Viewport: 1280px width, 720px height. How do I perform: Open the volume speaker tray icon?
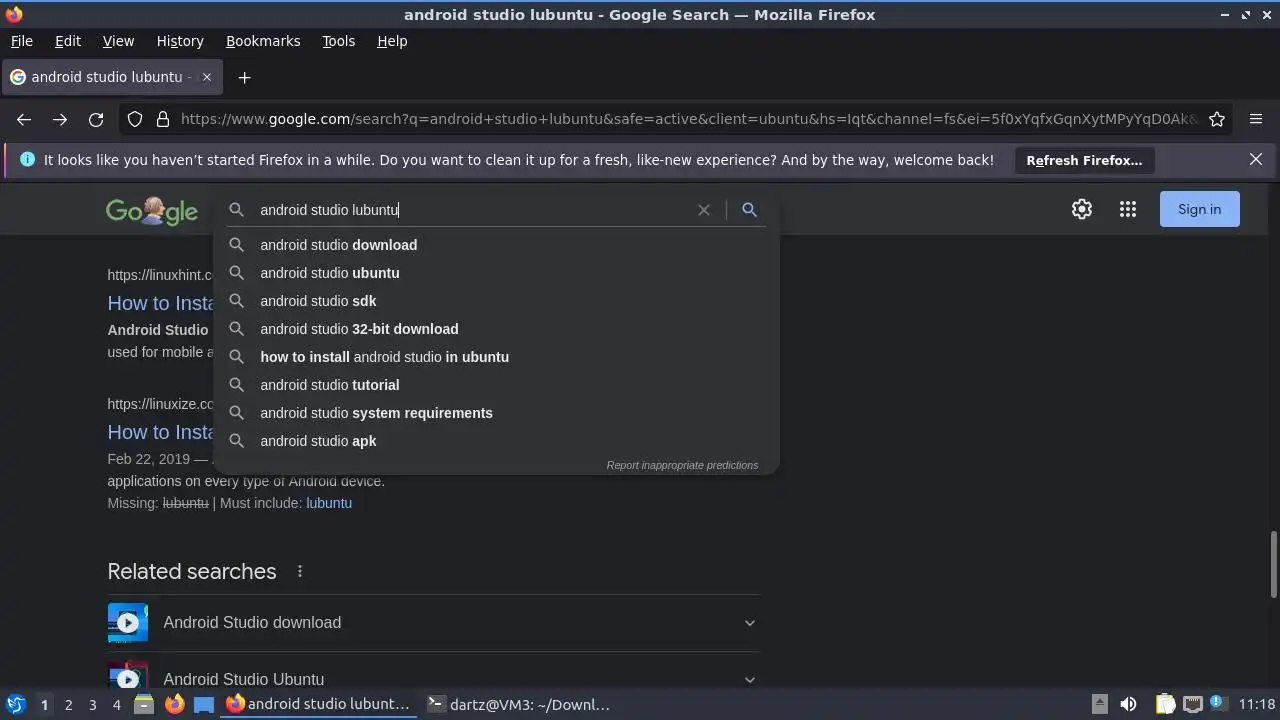[1128, 705]
